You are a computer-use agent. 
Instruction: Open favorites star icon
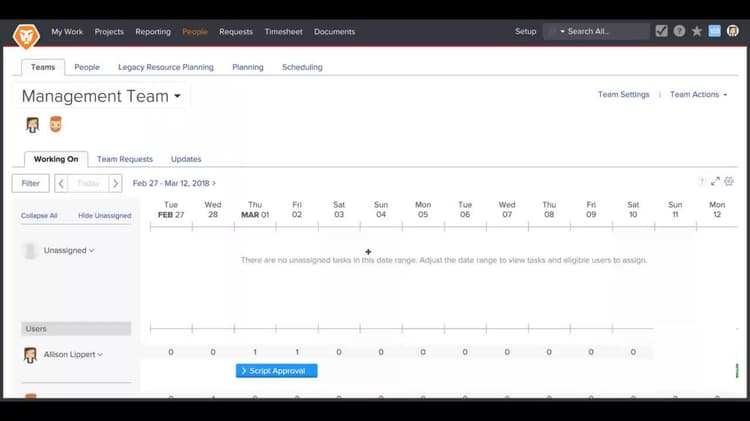point(697,31)
